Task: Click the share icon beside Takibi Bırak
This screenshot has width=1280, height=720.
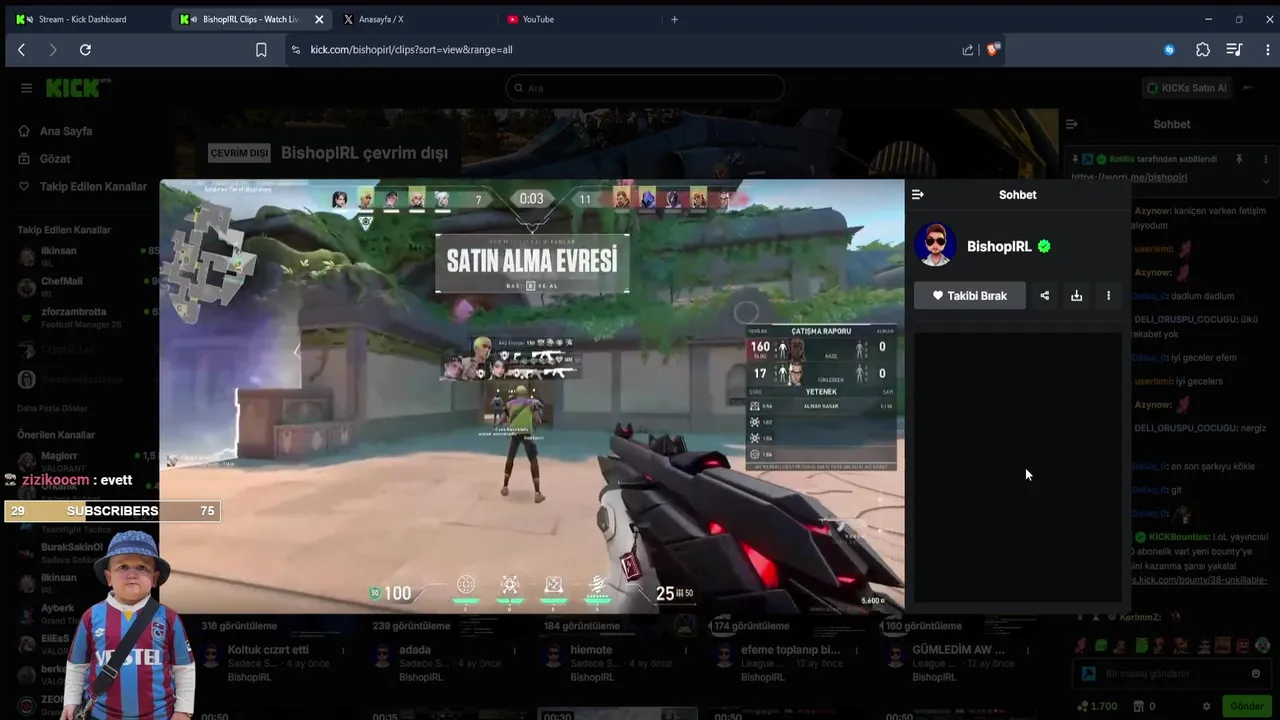Action: [x=1044, y=296]
